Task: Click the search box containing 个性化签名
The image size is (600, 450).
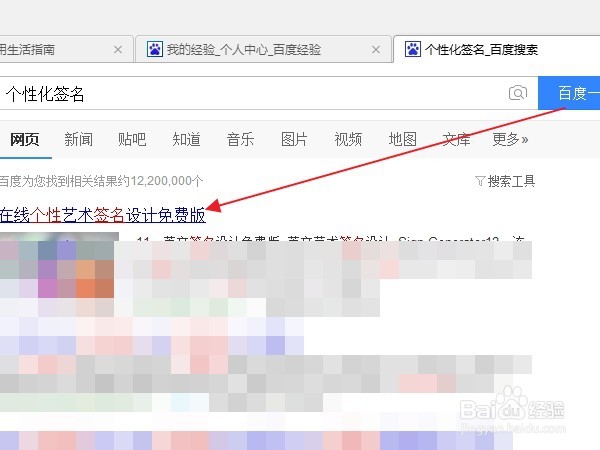Action: (269, 93)
